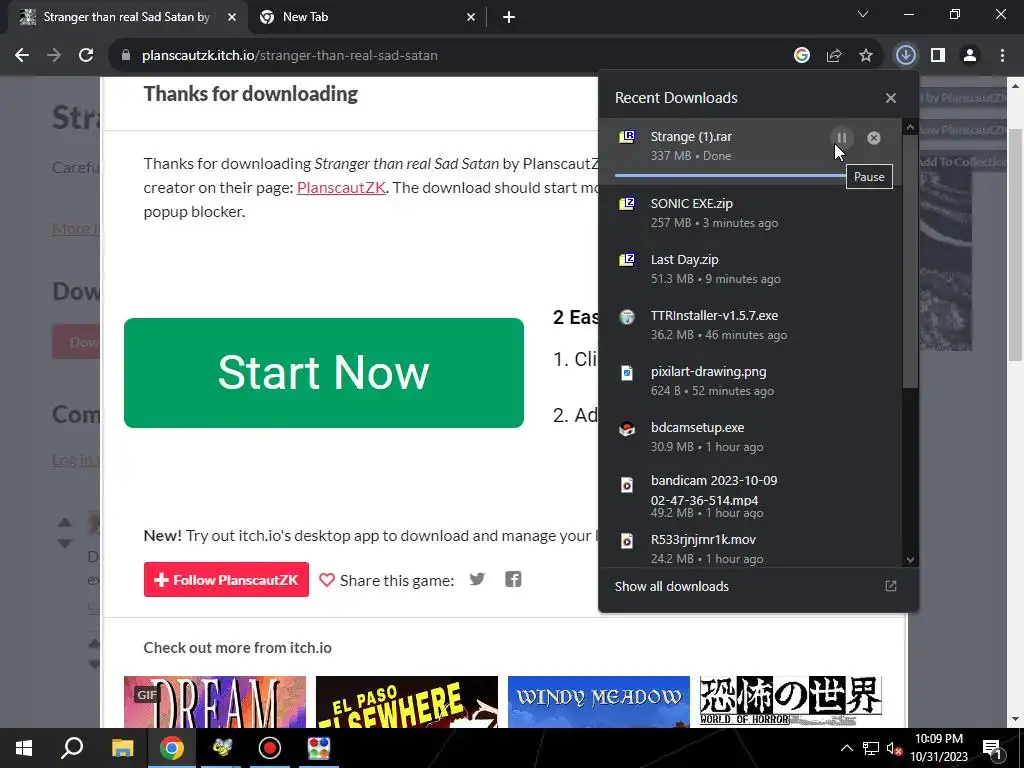This screenshot has width=1024, height=768.
Task: Open the Windy Meadow game thumbnail
Action: click(x=599, y=702)
